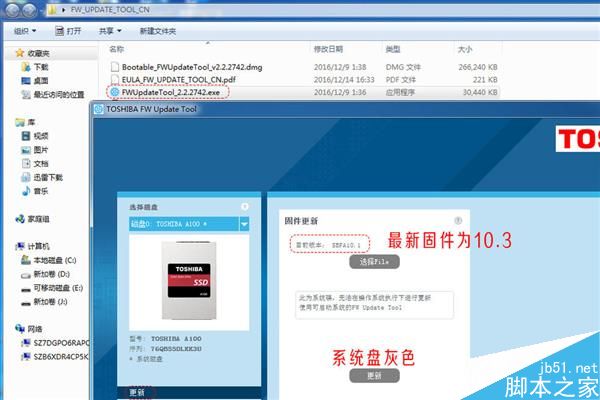The height and width of the screenshot is (400, 600).
Task: Select 计算机 in the sidebar
Action: [32, 246]
